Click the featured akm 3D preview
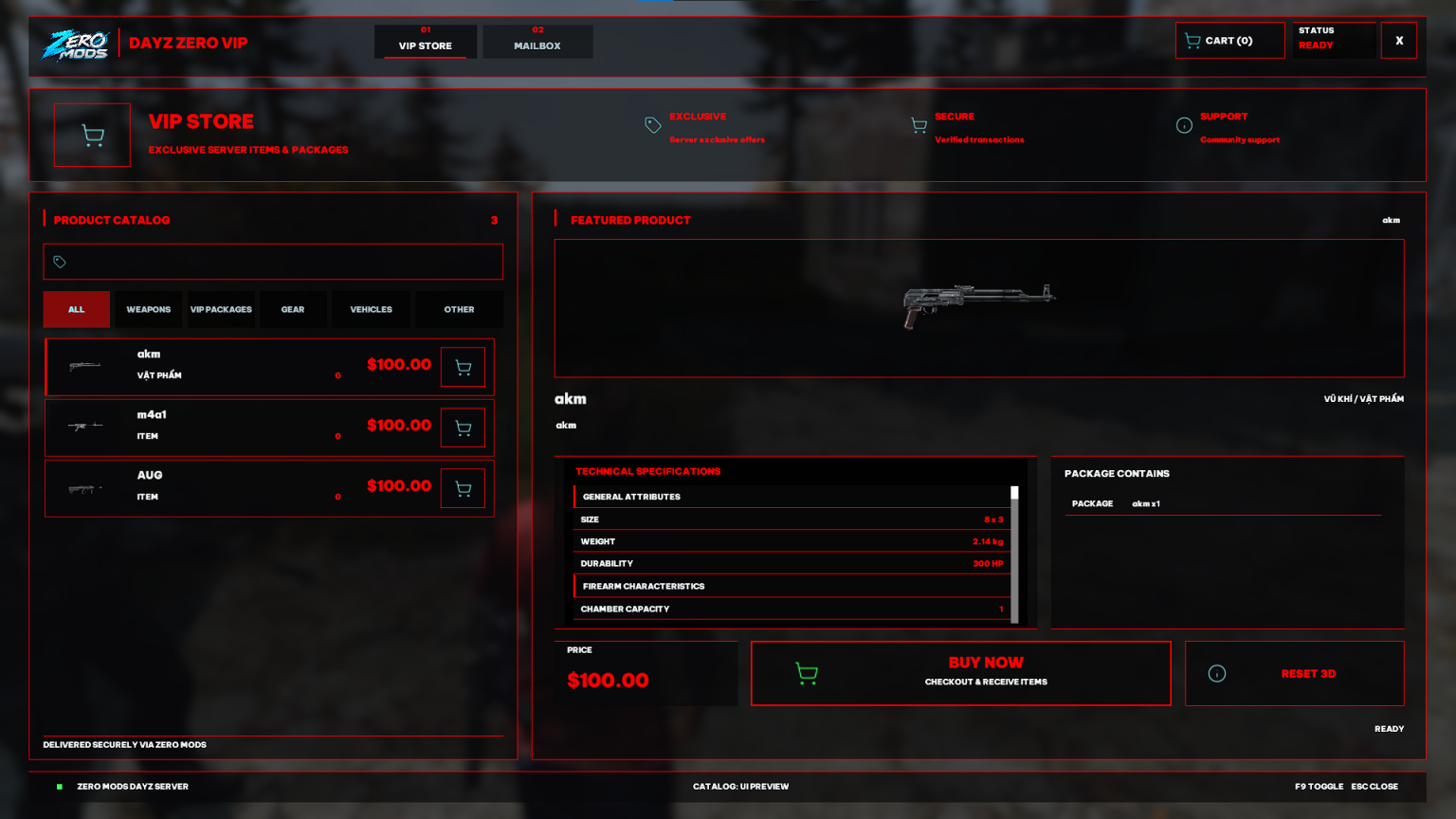The width and height of the screenshot is (1456, 819). tap(979, 308)
